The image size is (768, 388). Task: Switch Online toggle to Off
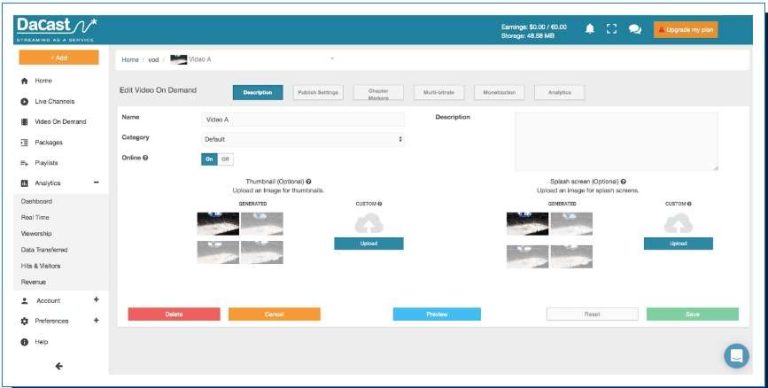point(226,159)
